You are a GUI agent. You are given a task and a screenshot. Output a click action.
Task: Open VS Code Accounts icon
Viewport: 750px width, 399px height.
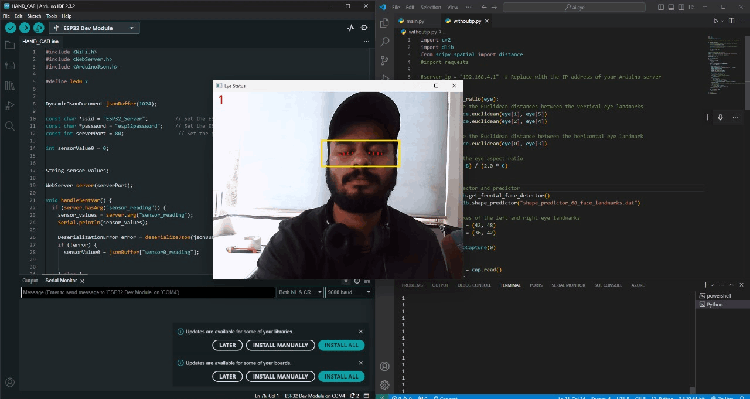coord(385,366)
